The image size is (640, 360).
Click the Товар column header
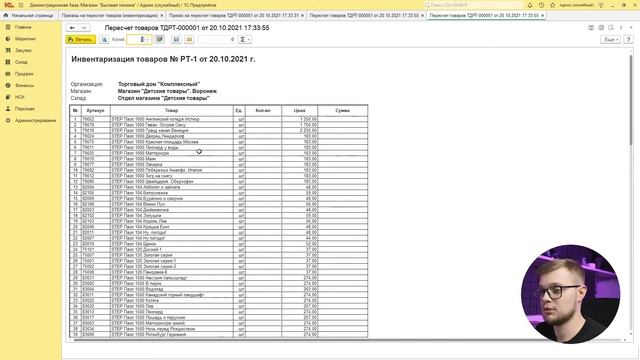pos(171,111)
